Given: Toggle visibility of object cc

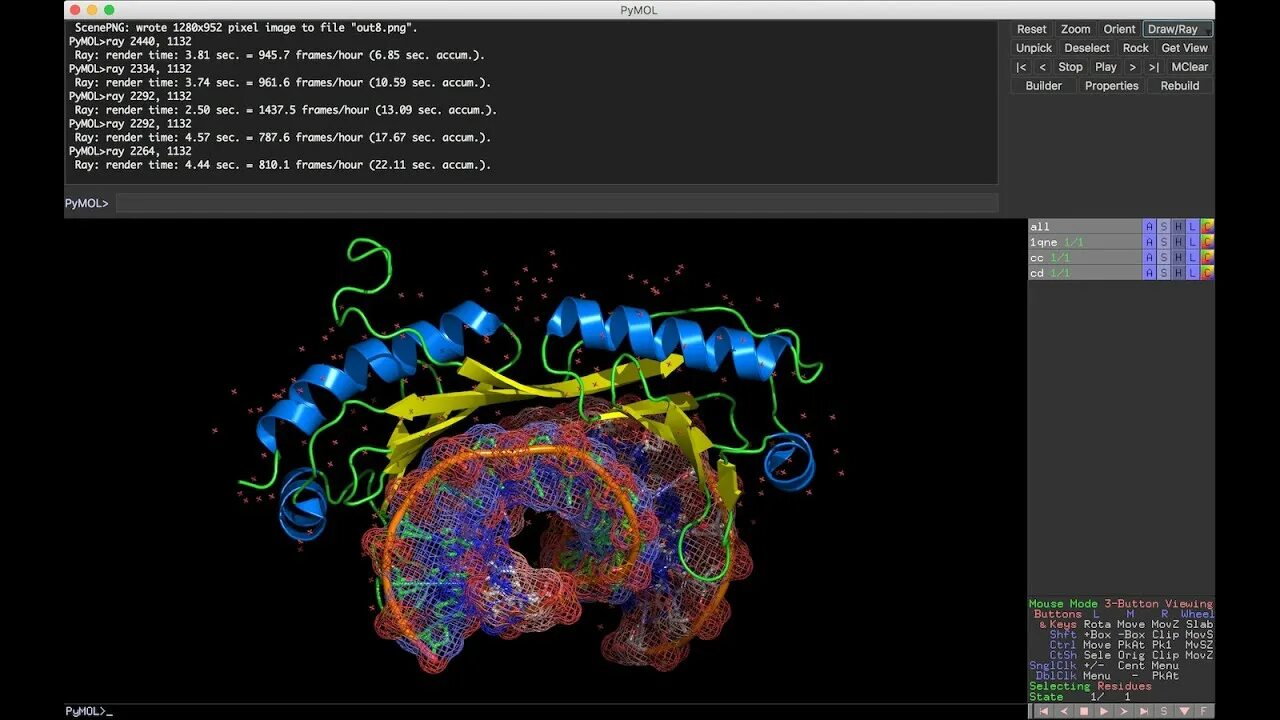Looking at the screenshot, I should tap(1085, 258).
